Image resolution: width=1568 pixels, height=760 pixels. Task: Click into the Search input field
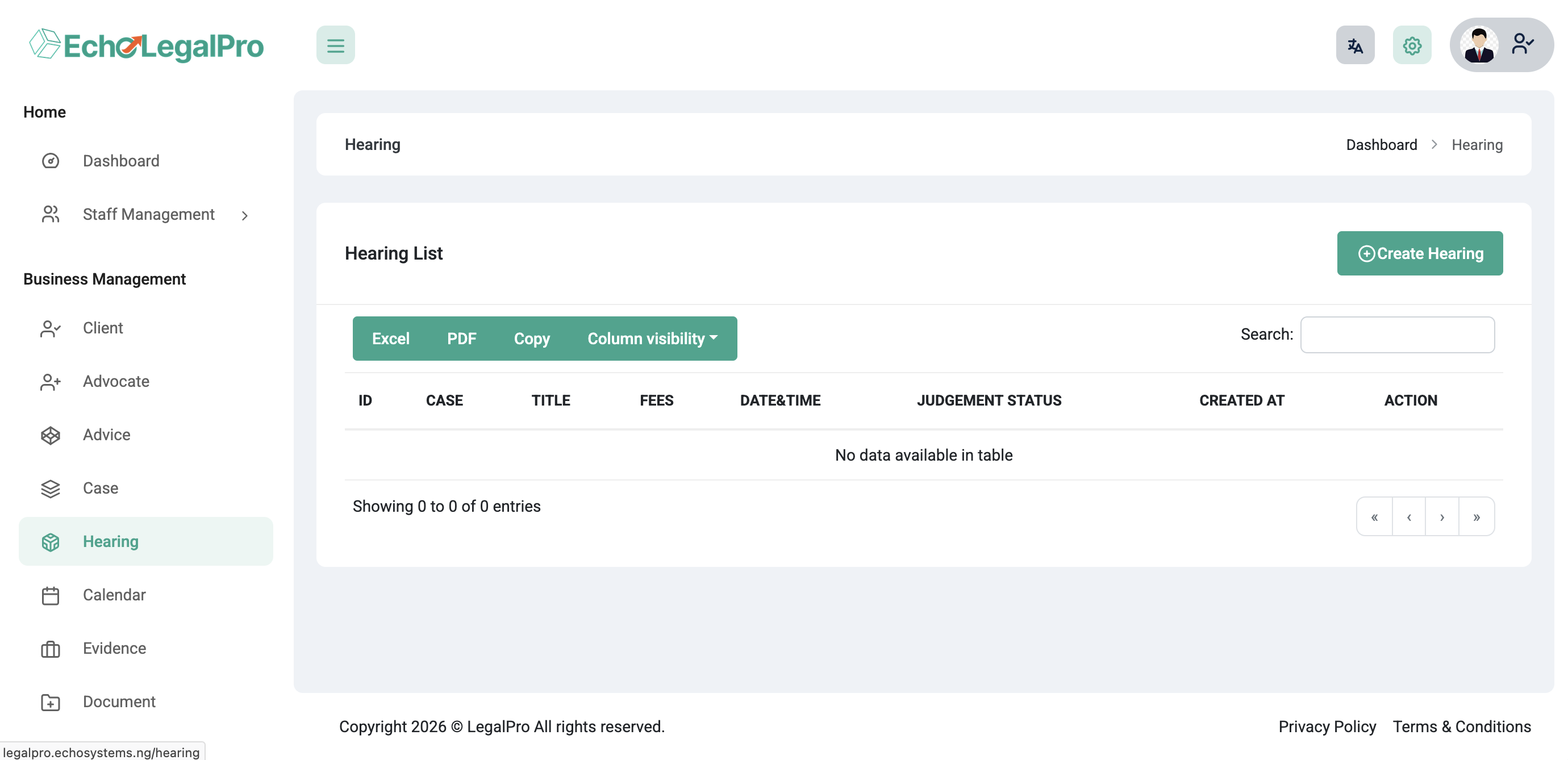1397,335
